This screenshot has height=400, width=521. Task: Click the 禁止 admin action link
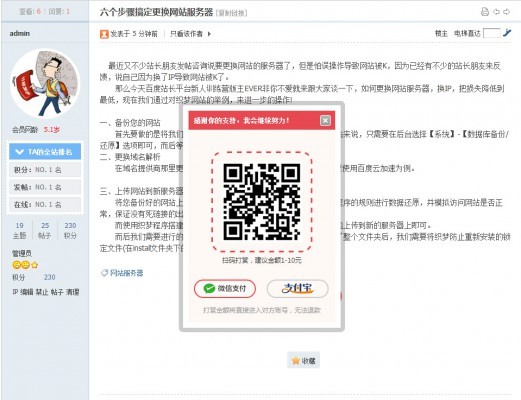42,292
